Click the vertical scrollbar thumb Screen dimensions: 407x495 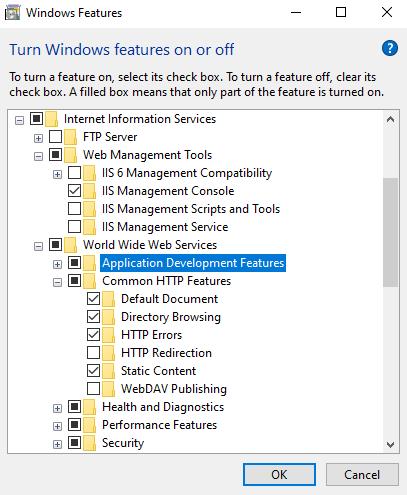pyautogui.click(x=390, y=232)
